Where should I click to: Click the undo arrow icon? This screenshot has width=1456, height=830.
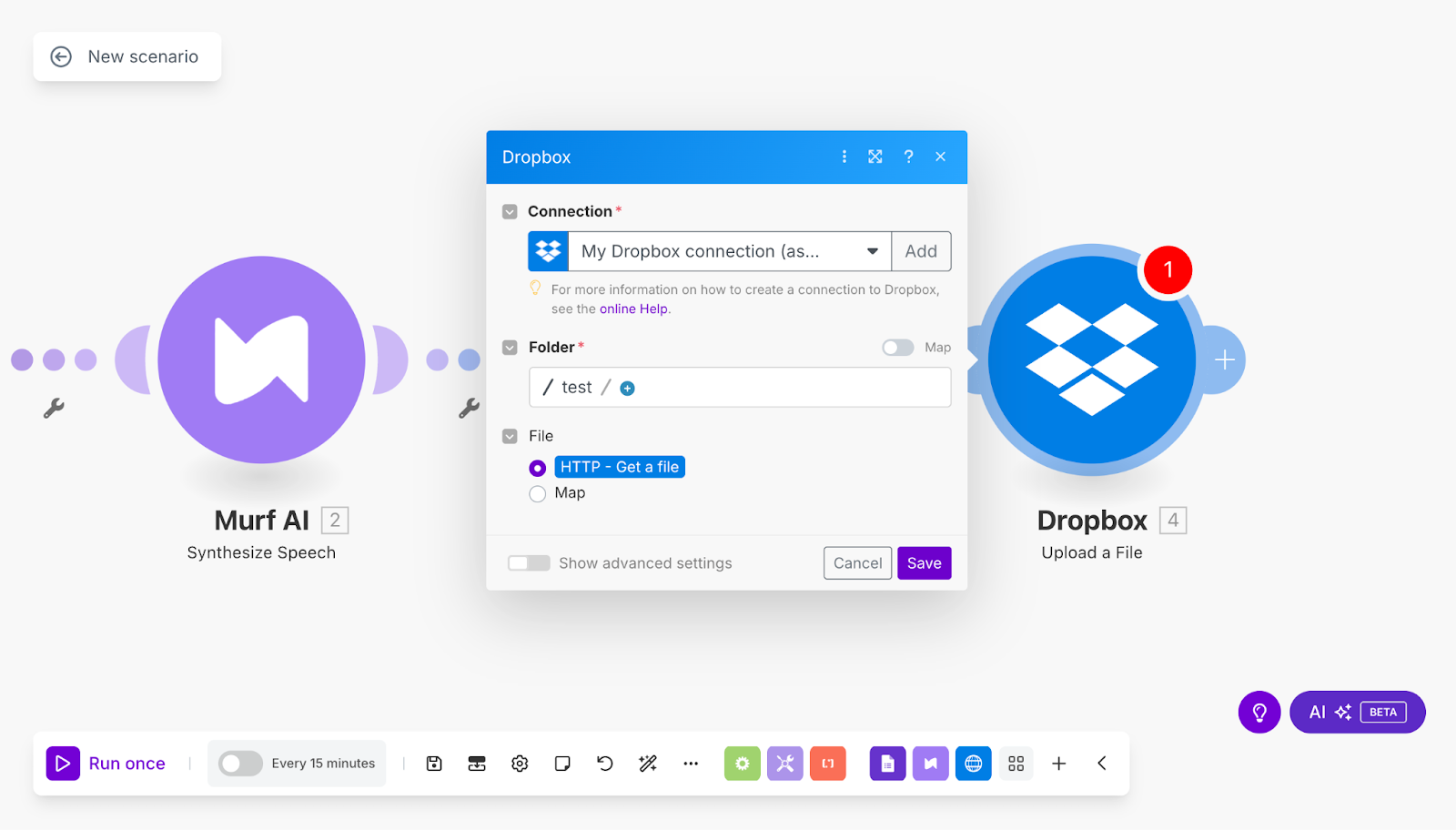[604, 764]
